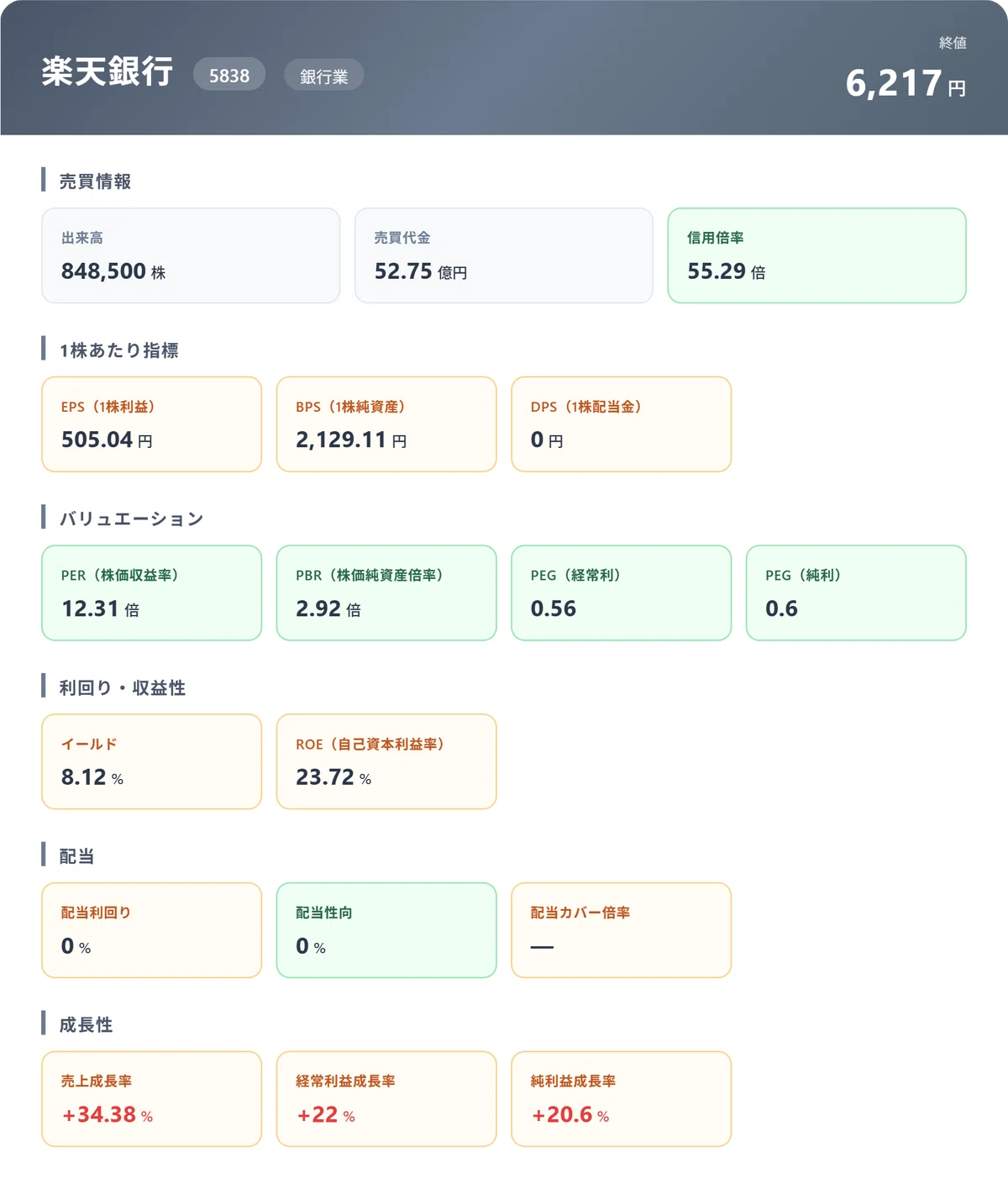Click the dash value under 配当カバー倍率
The height and width of the screenshot is (1189, 1008).
click(x=543, y=947)
